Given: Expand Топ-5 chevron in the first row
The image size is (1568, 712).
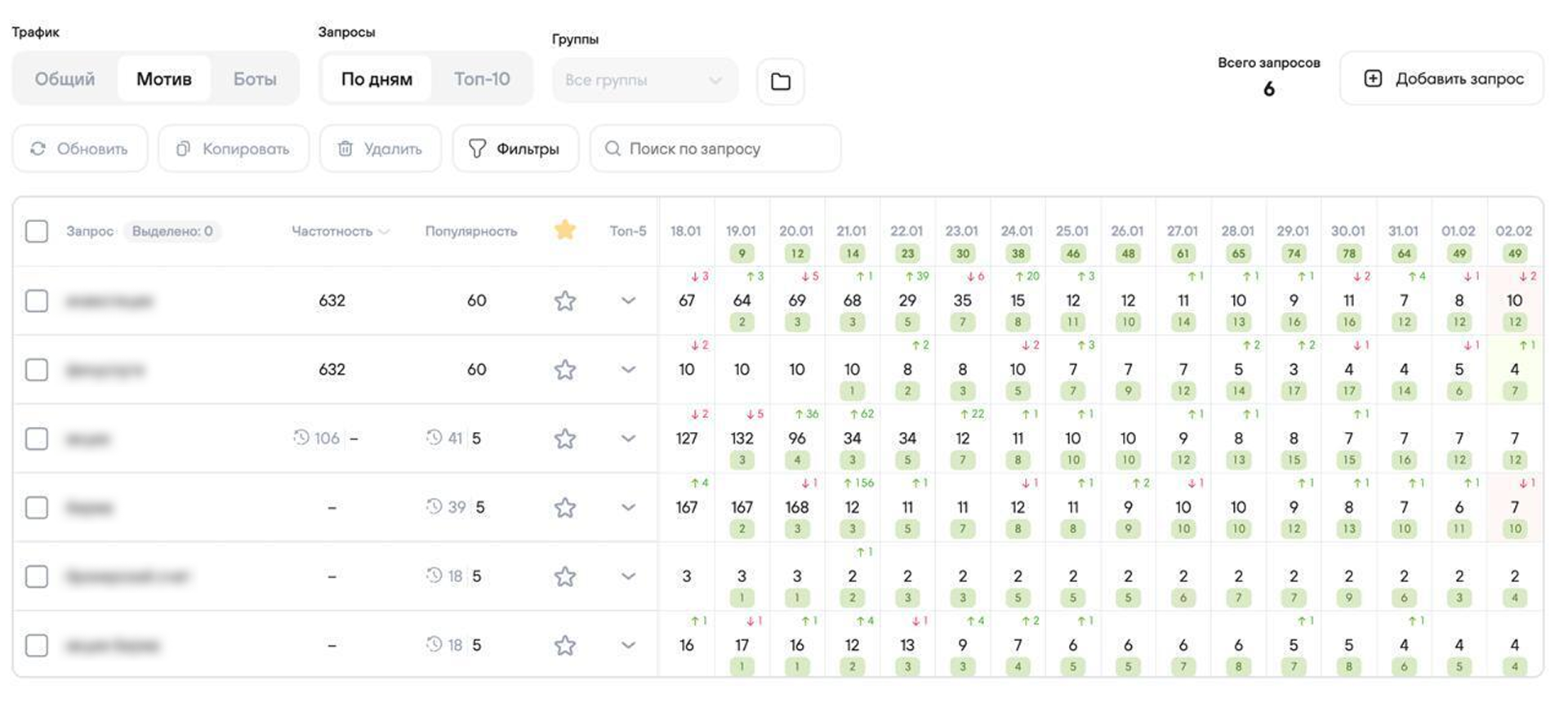Looking at the screenshot, I should pos(628,300).
